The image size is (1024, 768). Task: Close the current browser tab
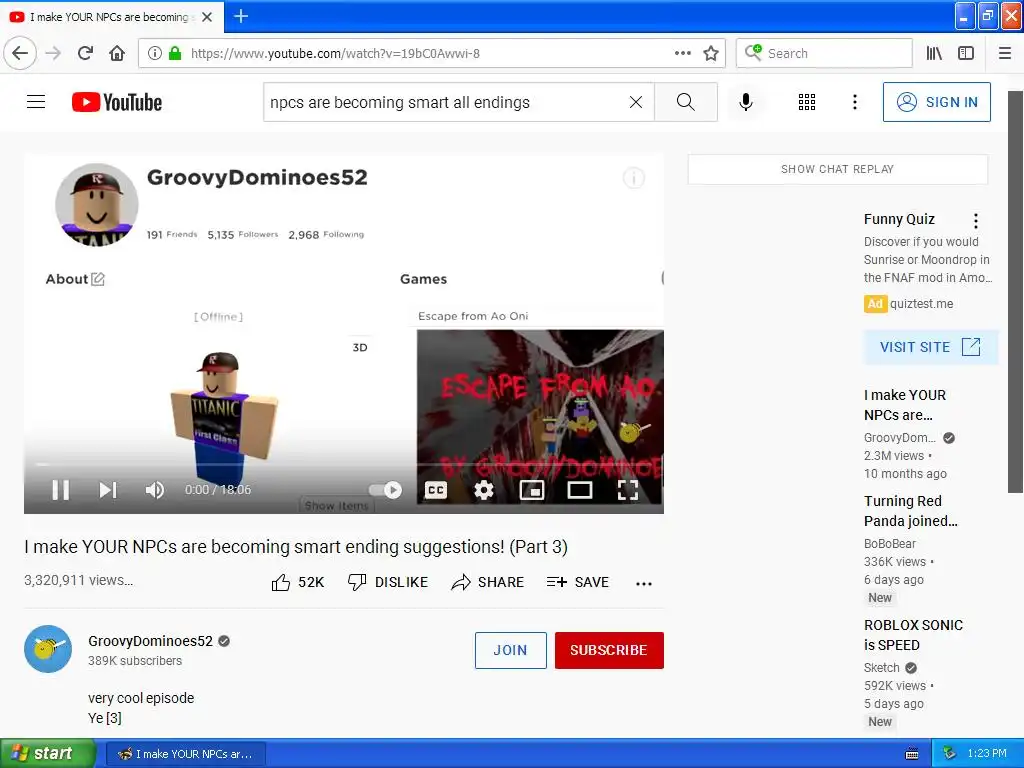pyautogui.click(x=207, y=17)
